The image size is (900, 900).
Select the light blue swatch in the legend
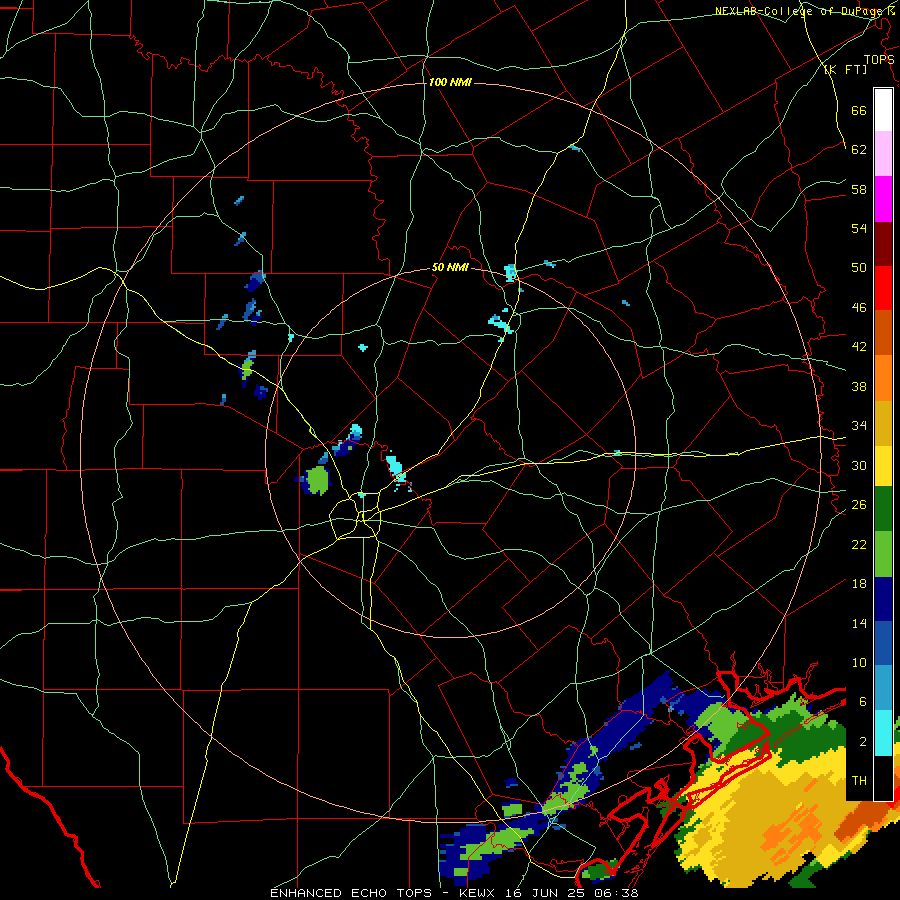883,688
